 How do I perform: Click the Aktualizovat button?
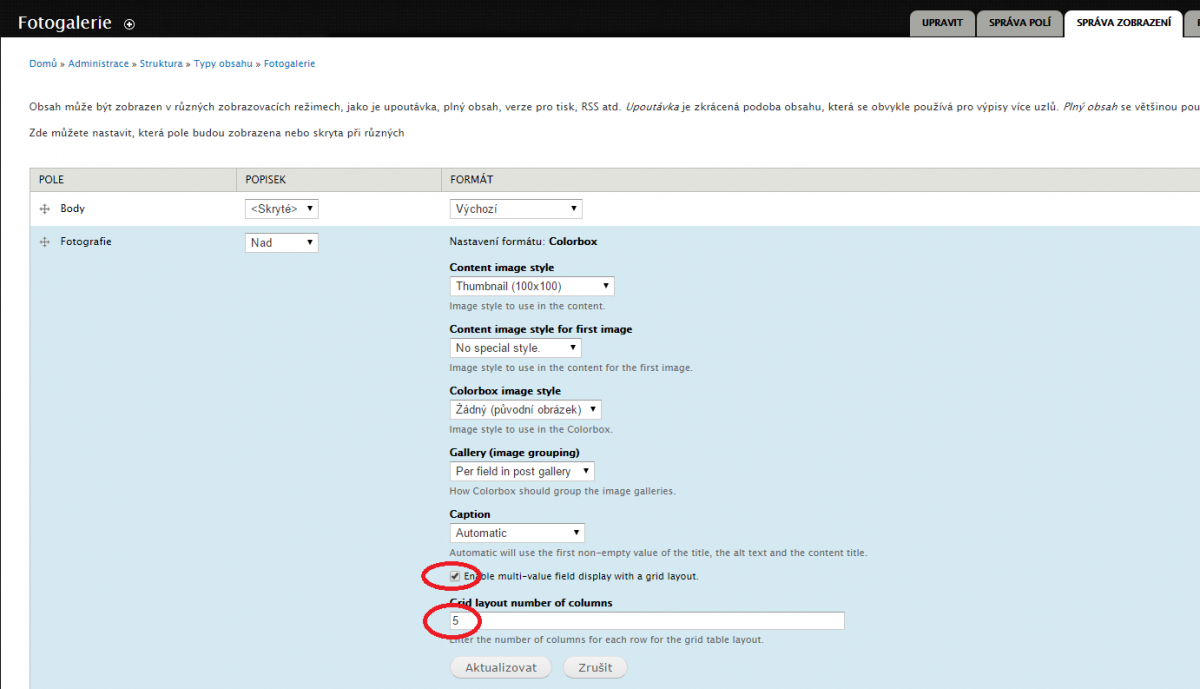point(501,667)
